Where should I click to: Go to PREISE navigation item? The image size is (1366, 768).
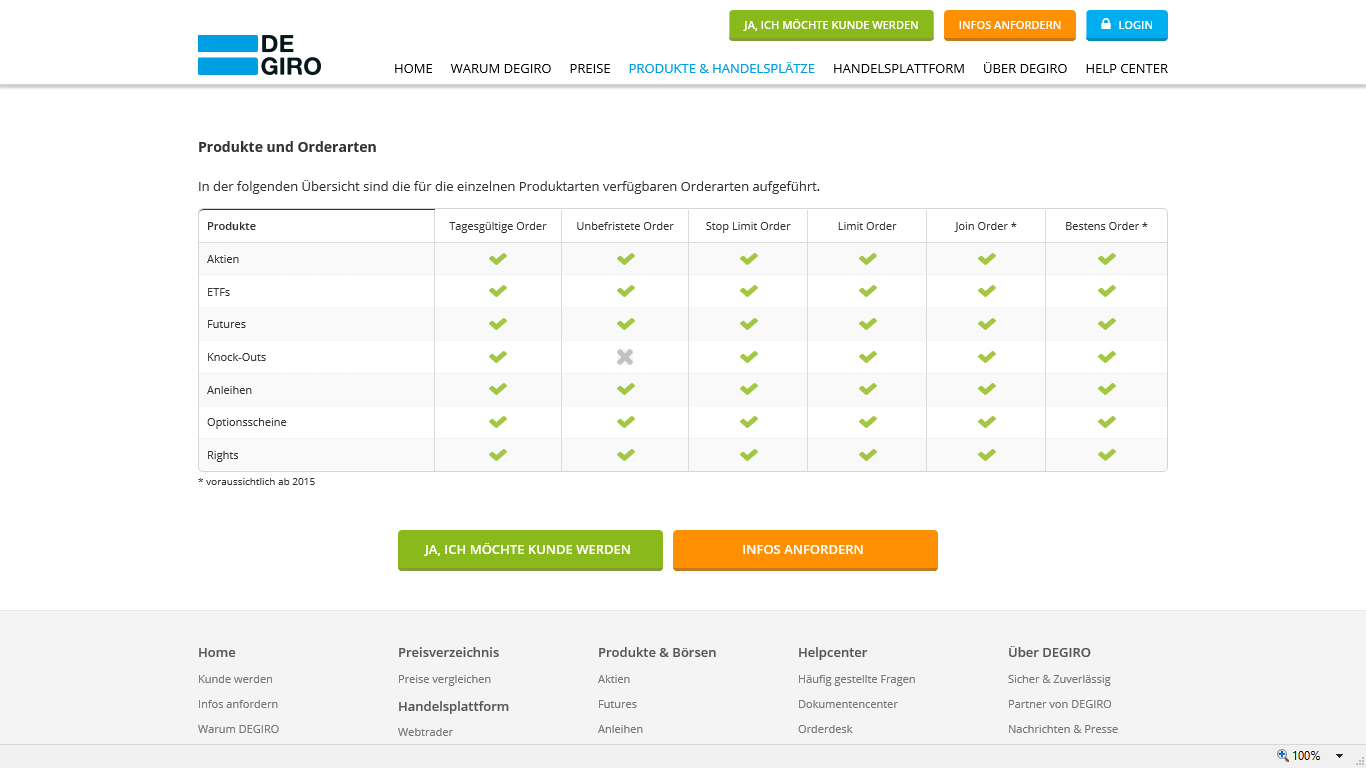point(590,69)
